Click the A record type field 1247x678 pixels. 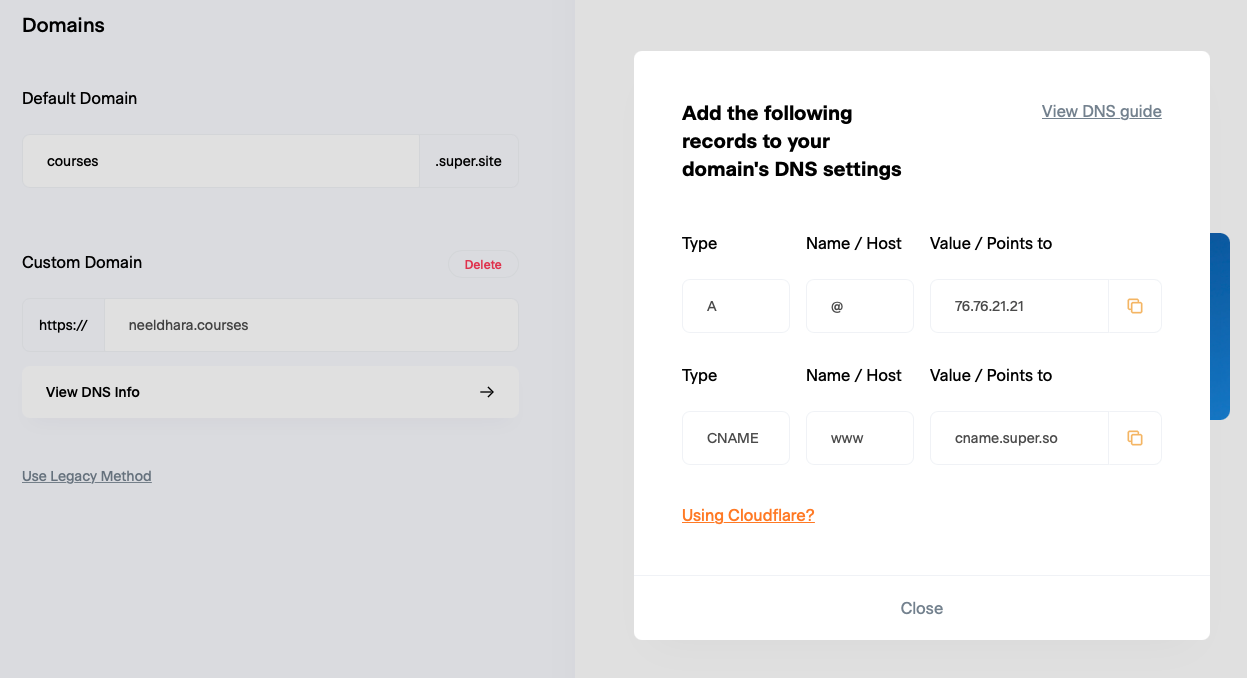736,306
